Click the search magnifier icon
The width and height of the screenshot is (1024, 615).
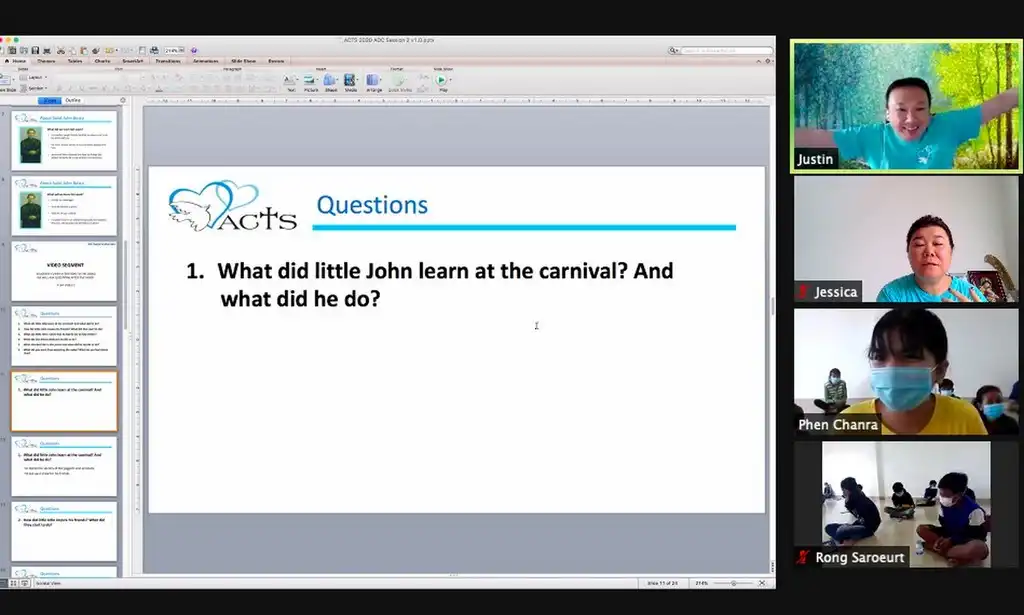tap(672, 50)
